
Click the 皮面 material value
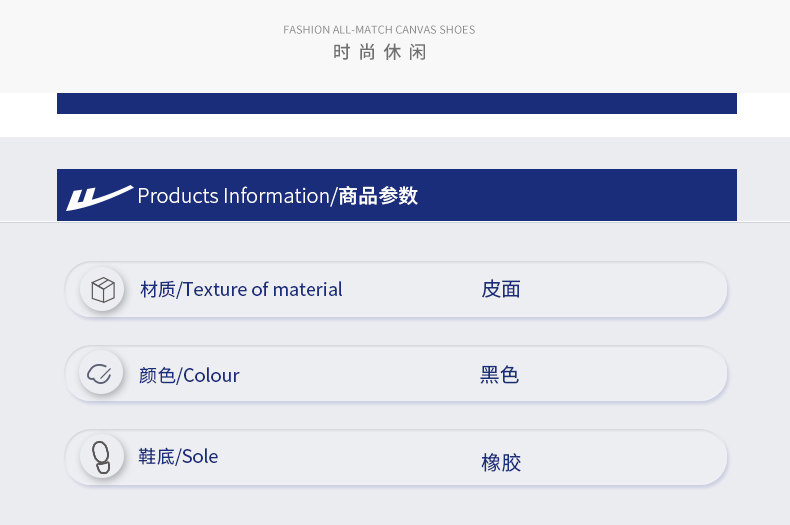tap(501, 290)
